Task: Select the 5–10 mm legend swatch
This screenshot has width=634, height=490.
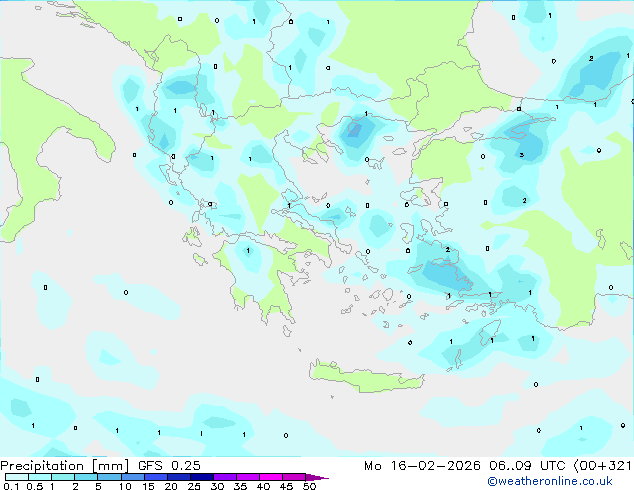Action: coord(109,477)
